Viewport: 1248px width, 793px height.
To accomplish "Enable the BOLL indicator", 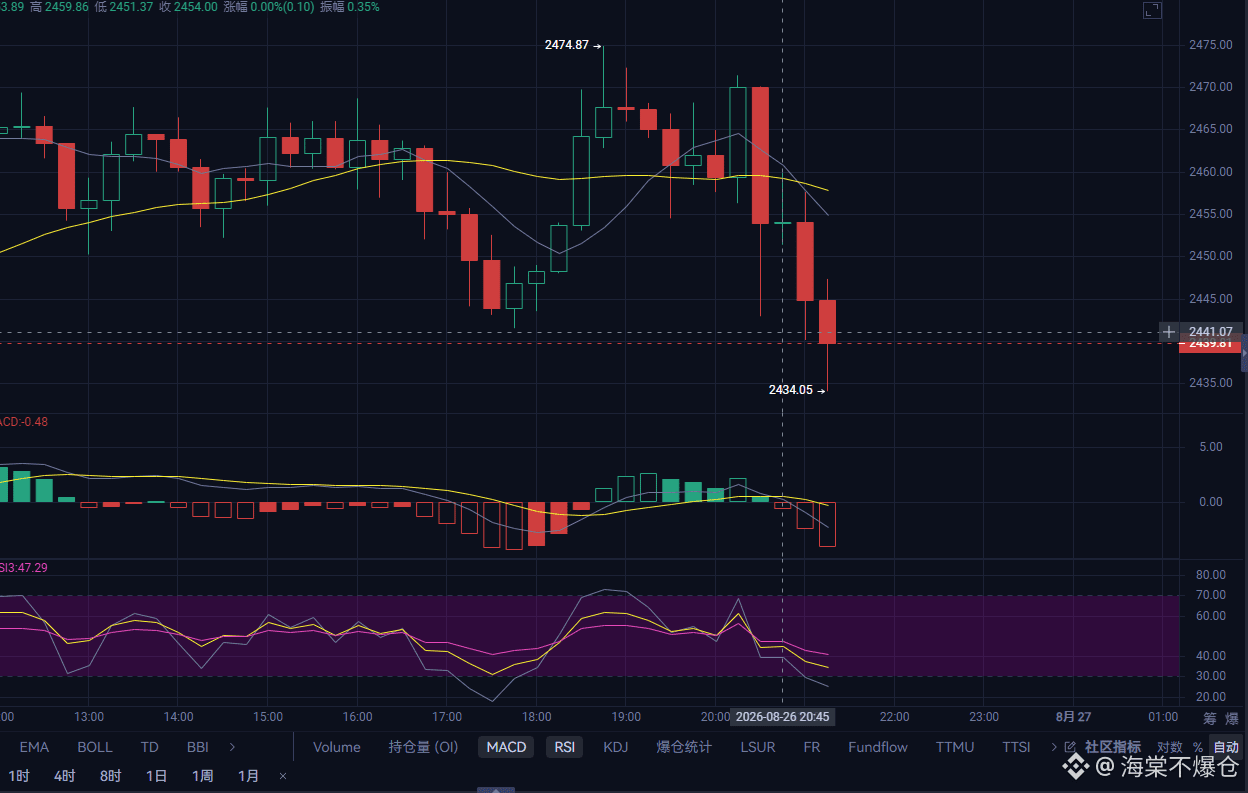I will [95, 747].
